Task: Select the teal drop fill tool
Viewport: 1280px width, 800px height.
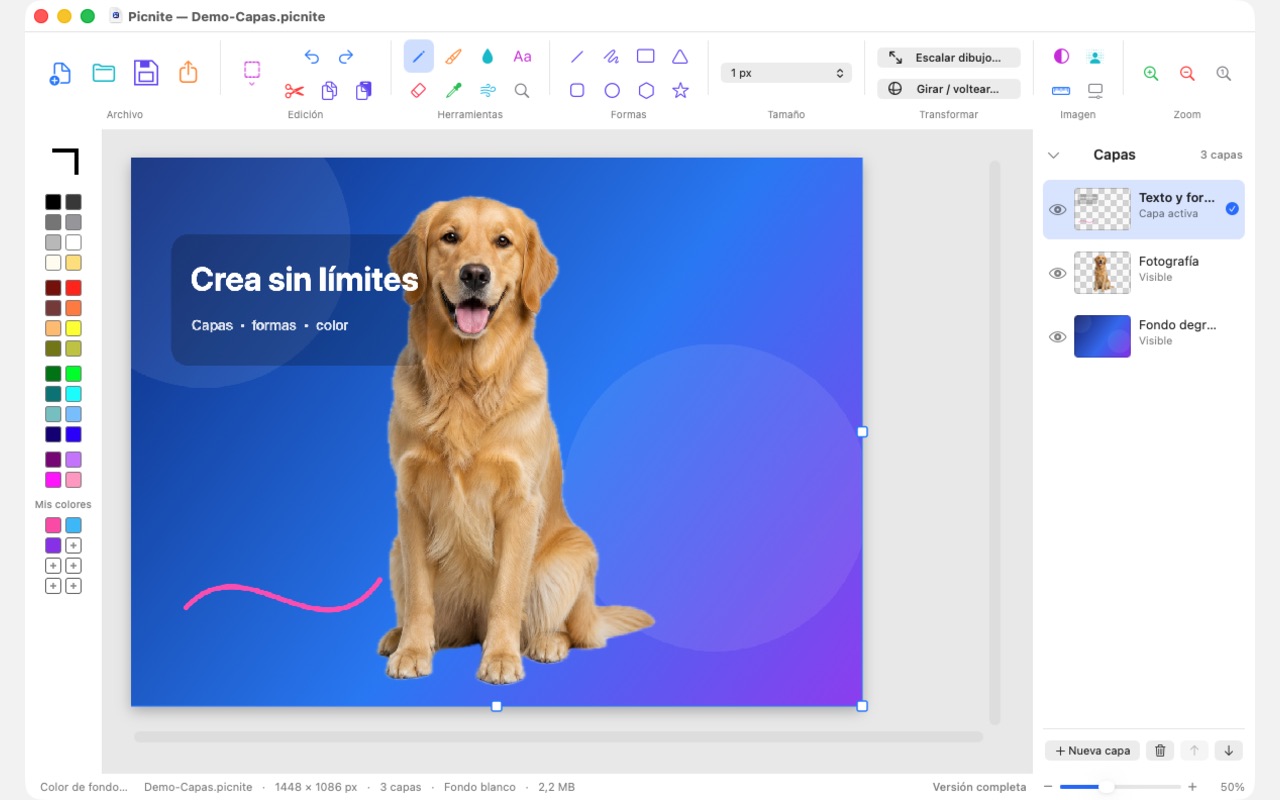Action: [488, 57]
